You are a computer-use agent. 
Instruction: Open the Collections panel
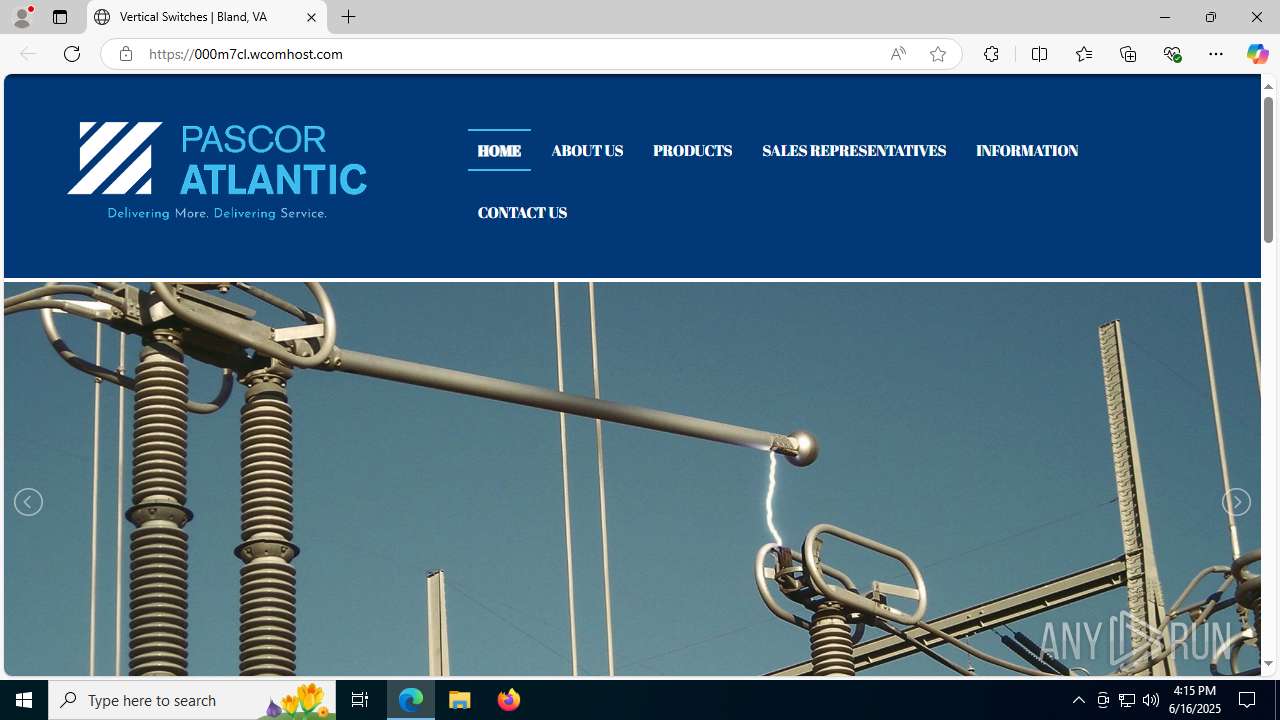(1128, 54)
